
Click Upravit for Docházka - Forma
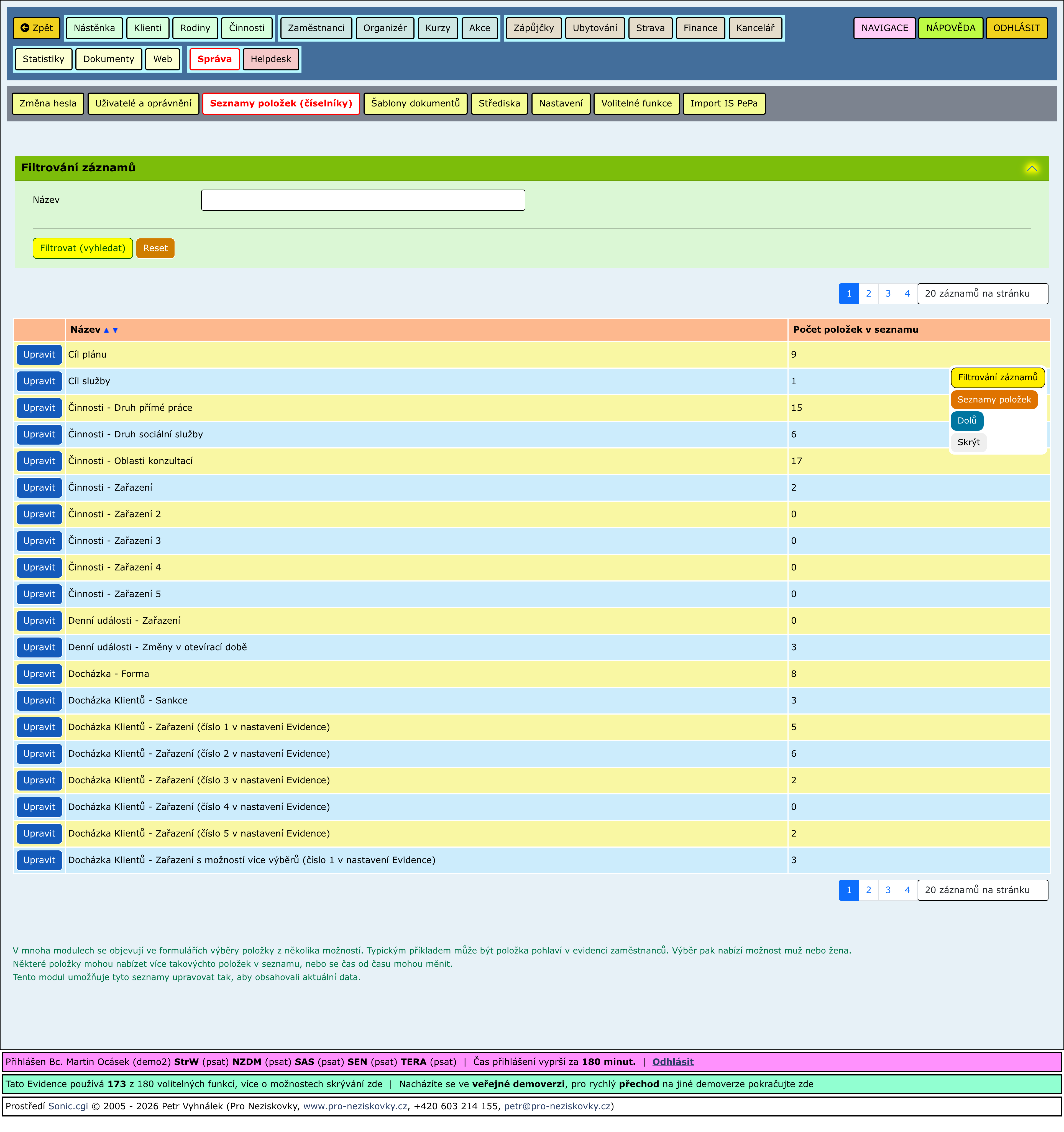pos(39,674)
